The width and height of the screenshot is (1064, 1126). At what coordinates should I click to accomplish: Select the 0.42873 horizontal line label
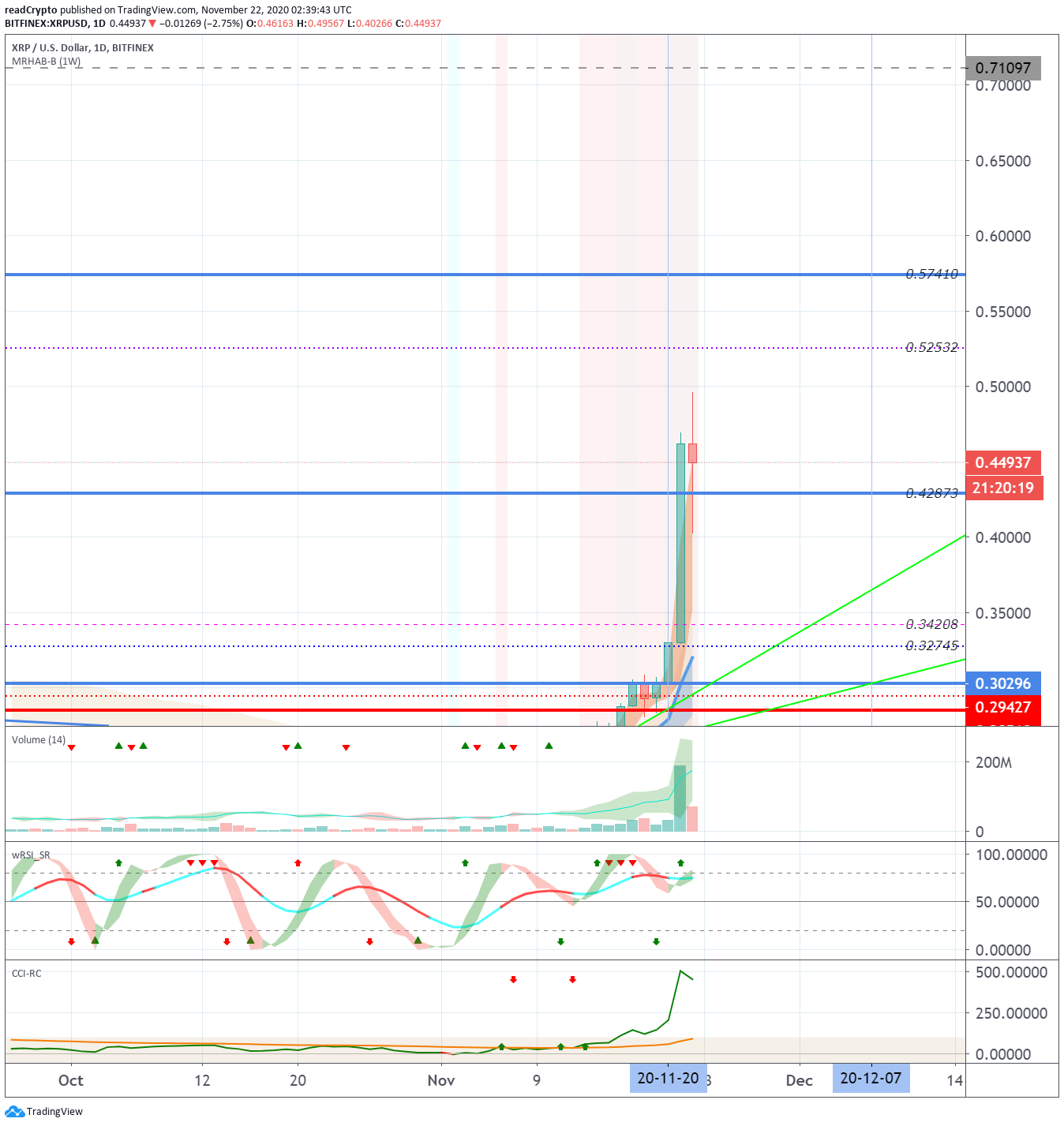pyautogui.click(x=932, y=493)
